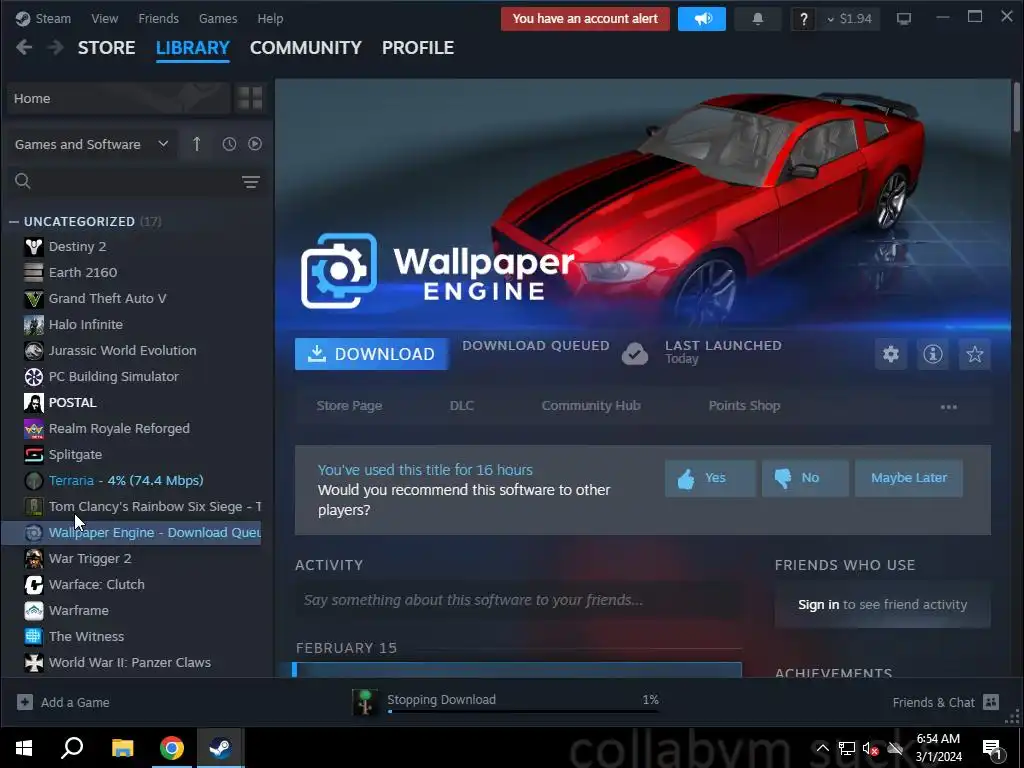Open the notifications bell

758,19
